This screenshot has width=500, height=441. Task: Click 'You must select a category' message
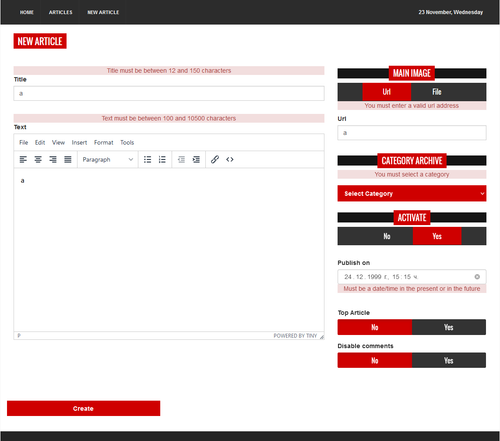(x=412, y=174)
